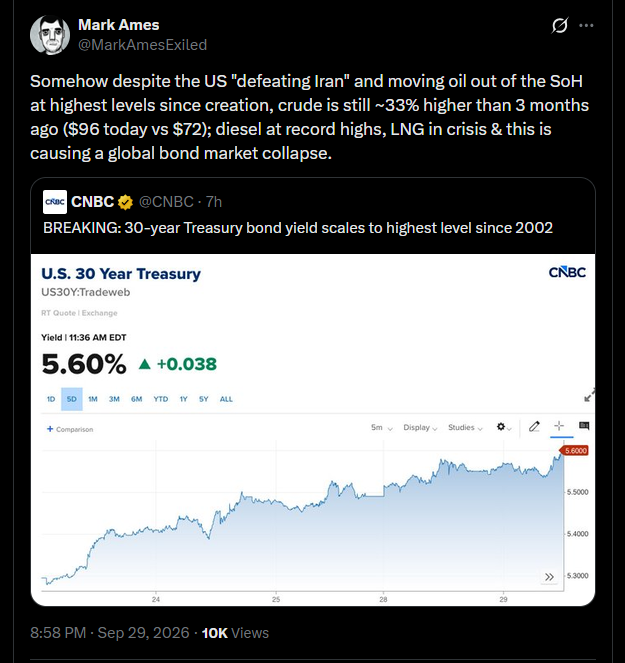This screenshot has height=663, width=625.
Task: Open the three-dot more options menu
Action: [586, 25]
